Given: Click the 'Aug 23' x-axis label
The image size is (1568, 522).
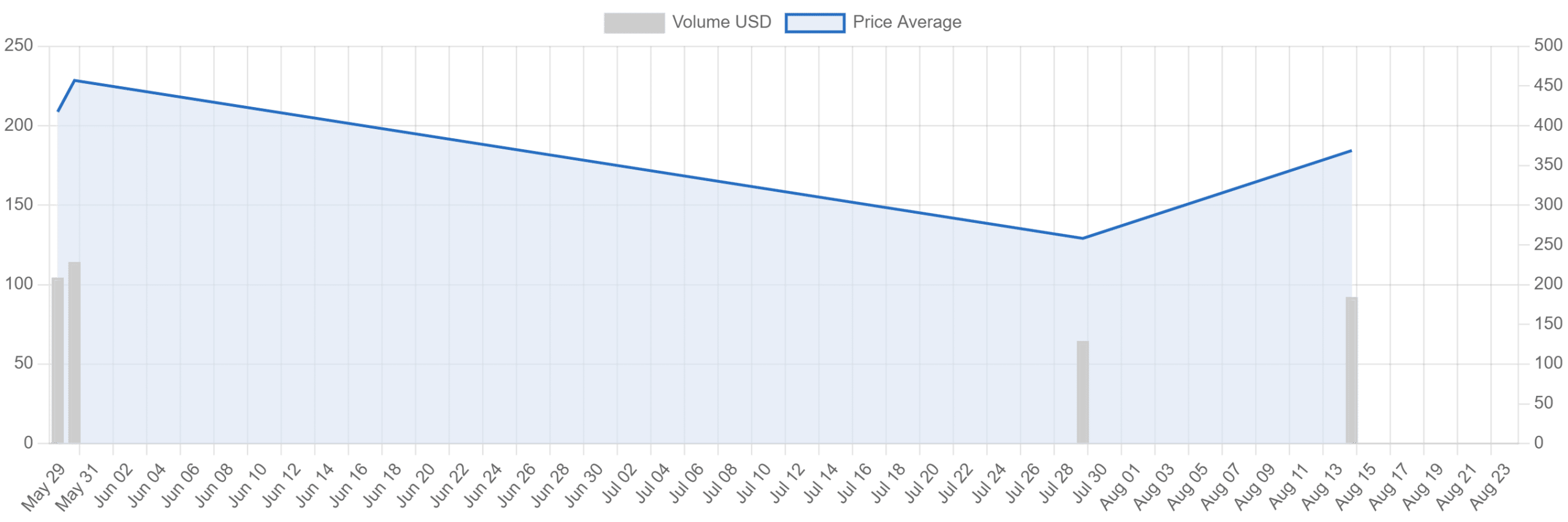Looking at the screenshot, I should point(1490,487).
